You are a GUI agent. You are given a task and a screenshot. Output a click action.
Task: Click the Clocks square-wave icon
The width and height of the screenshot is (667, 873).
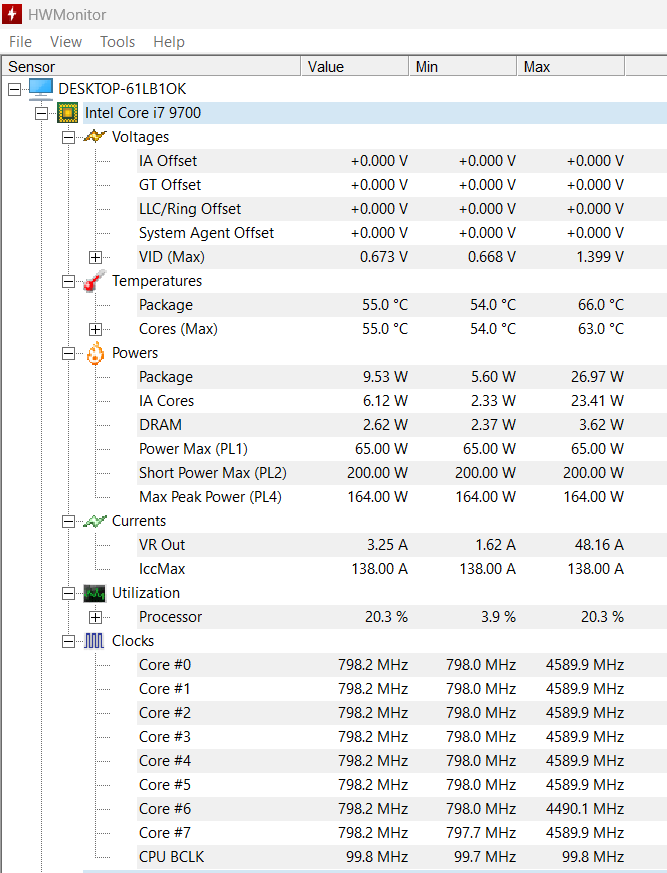(x=94, y=641)
